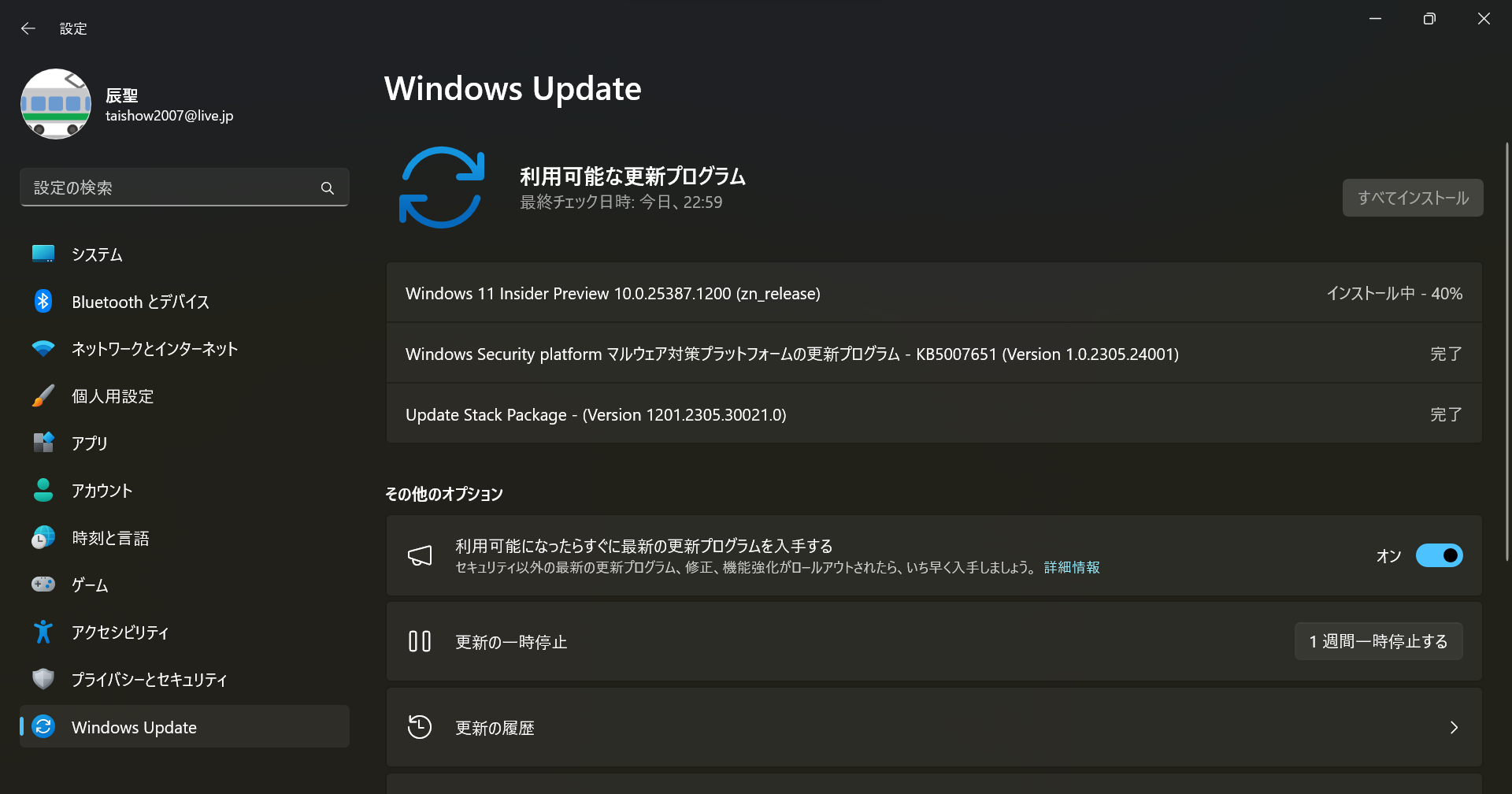The height and width of the screenshot is (794, 1512).
Task: Click the インストール中 - 40% status text
Action: pos(1394,293)
